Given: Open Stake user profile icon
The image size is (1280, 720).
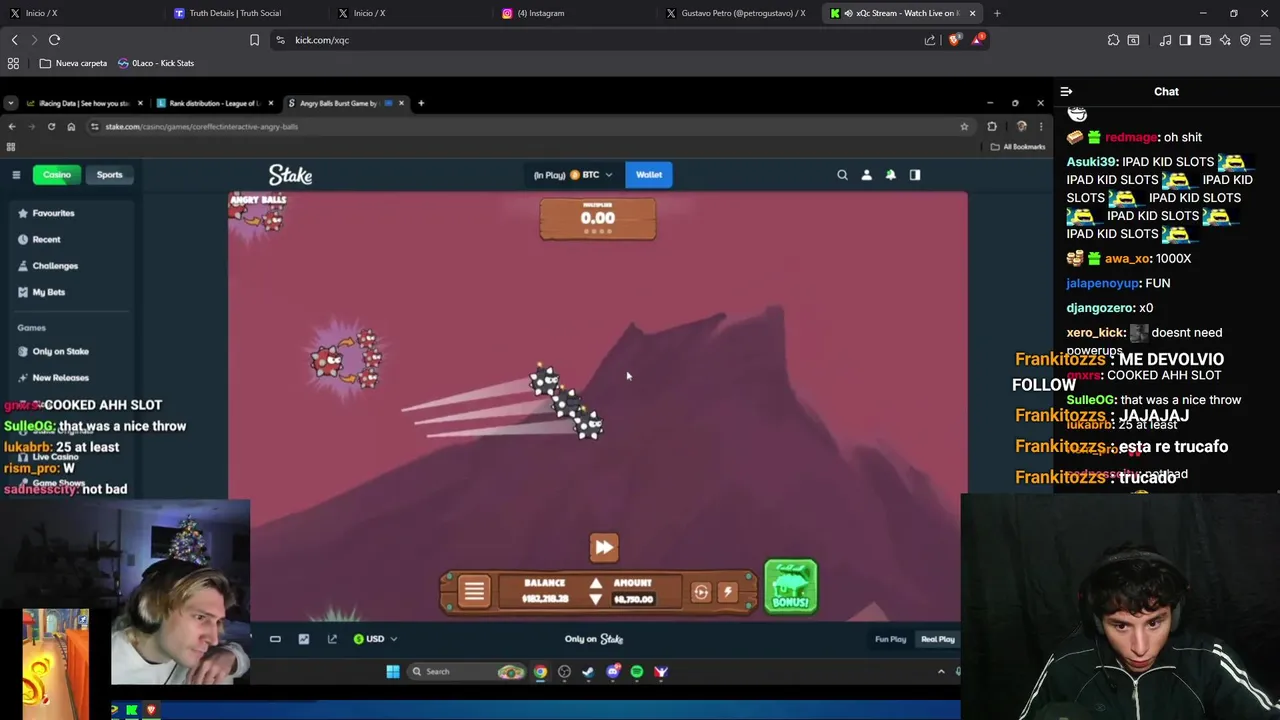Looking at the screenshot, I should (x=866, y=175).
